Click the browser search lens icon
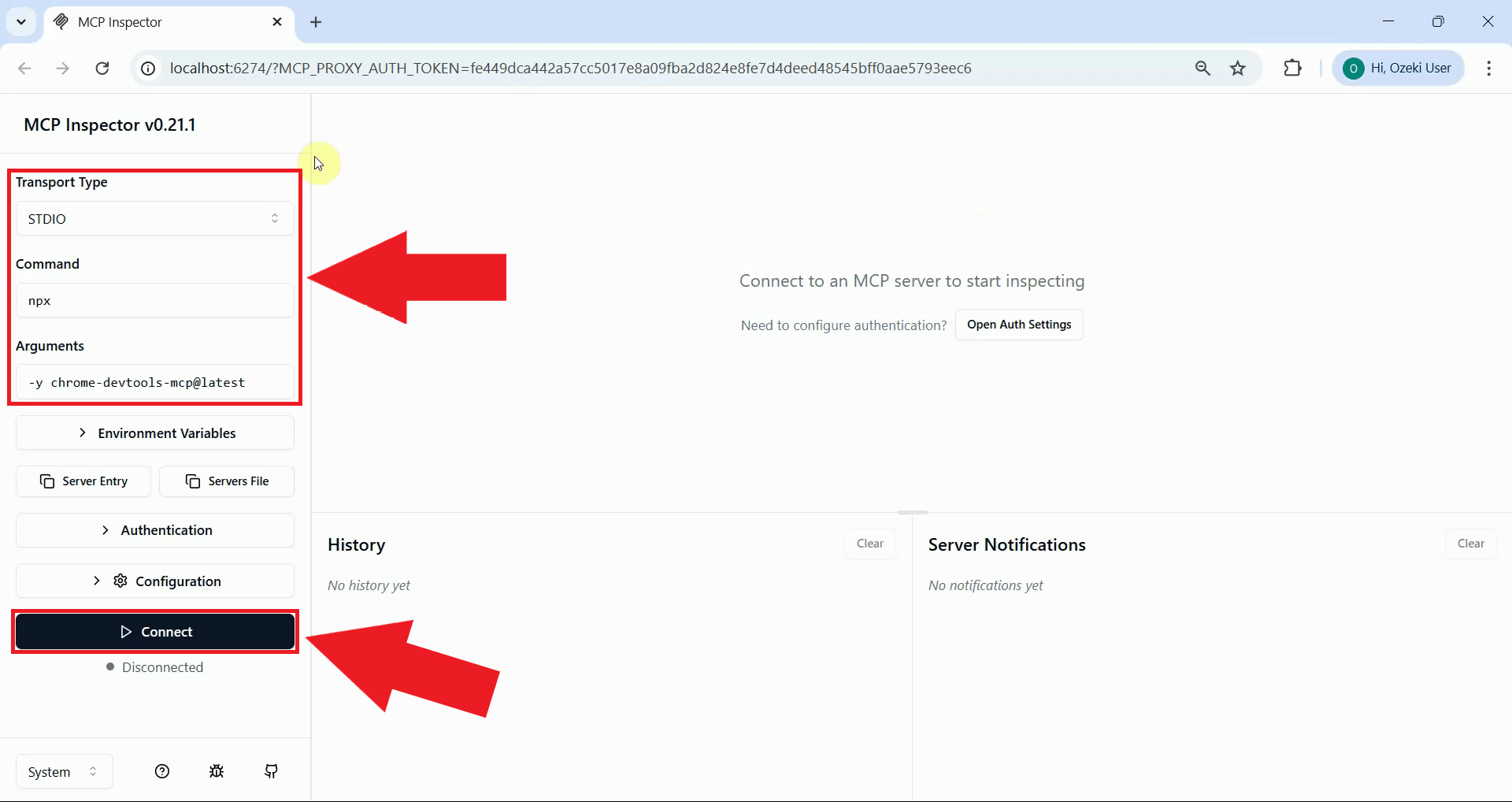The image size is (1512, 802). pyautogui.click(x=1203, y=68)
